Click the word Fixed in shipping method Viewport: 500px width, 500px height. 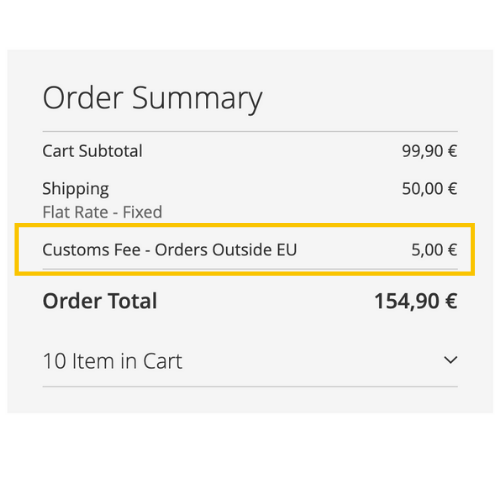coord(143,212)
